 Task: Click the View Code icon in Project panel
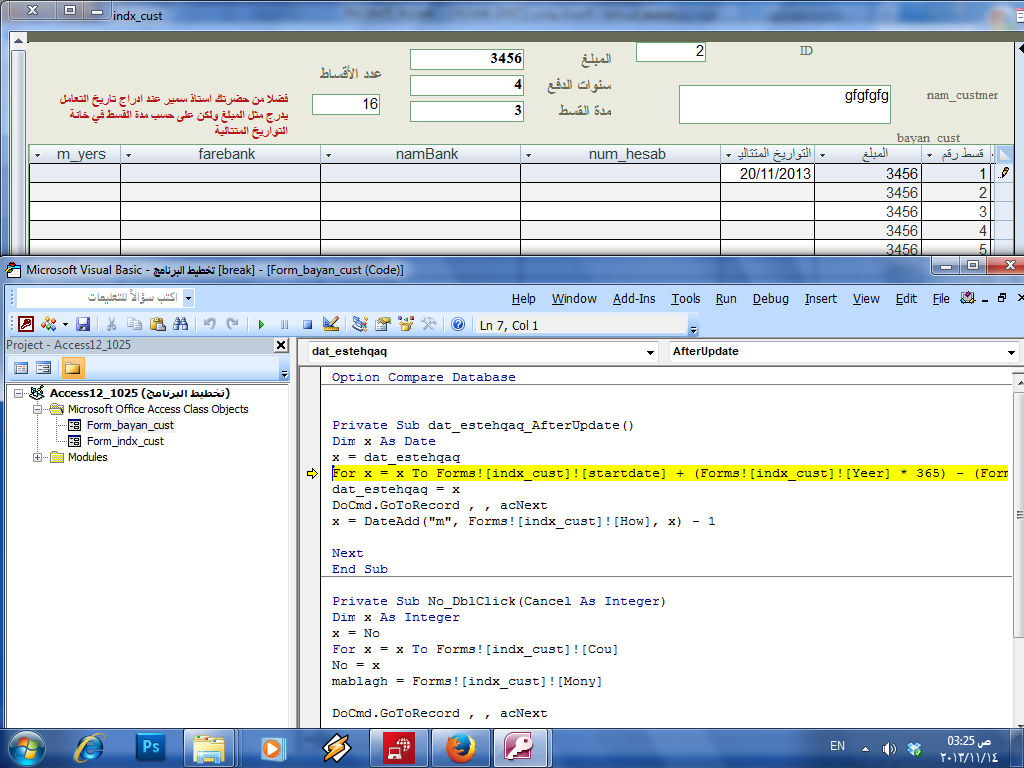21,368
